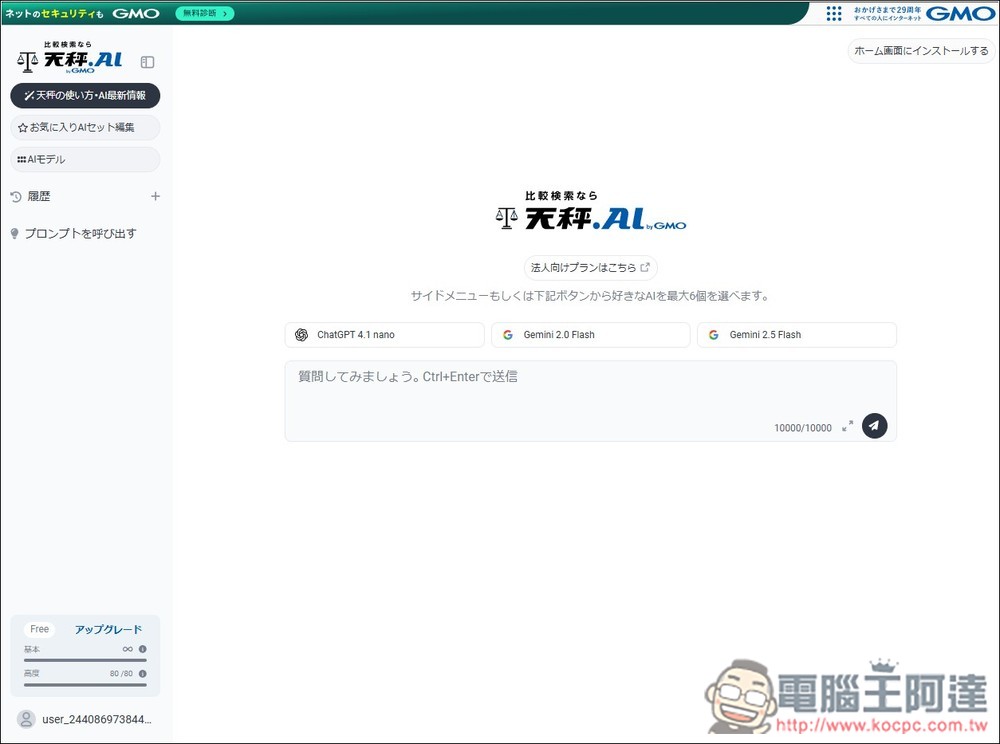Viewport: 1000px width, 744px height.
Task: Click the Google icon on Gemini 2.5 Flash
Action: click(714, 335)
